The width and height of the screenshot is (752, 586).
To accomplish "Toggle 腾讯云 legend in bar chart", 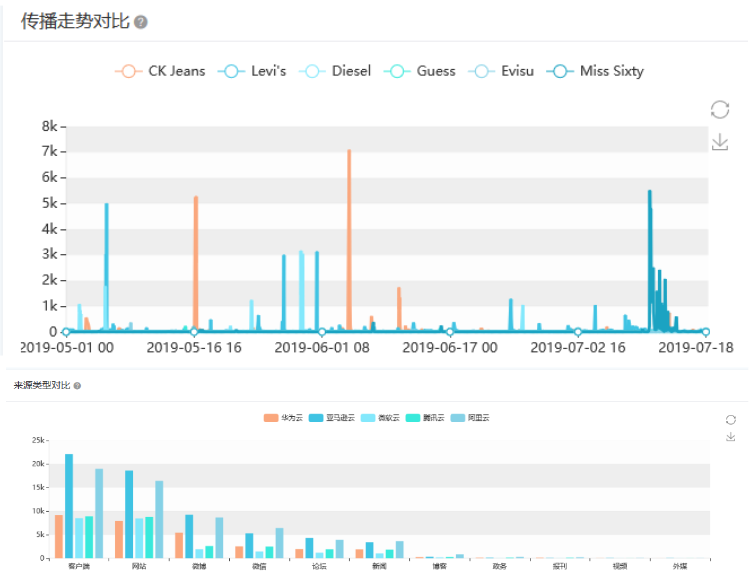I will tap(425, 418).
